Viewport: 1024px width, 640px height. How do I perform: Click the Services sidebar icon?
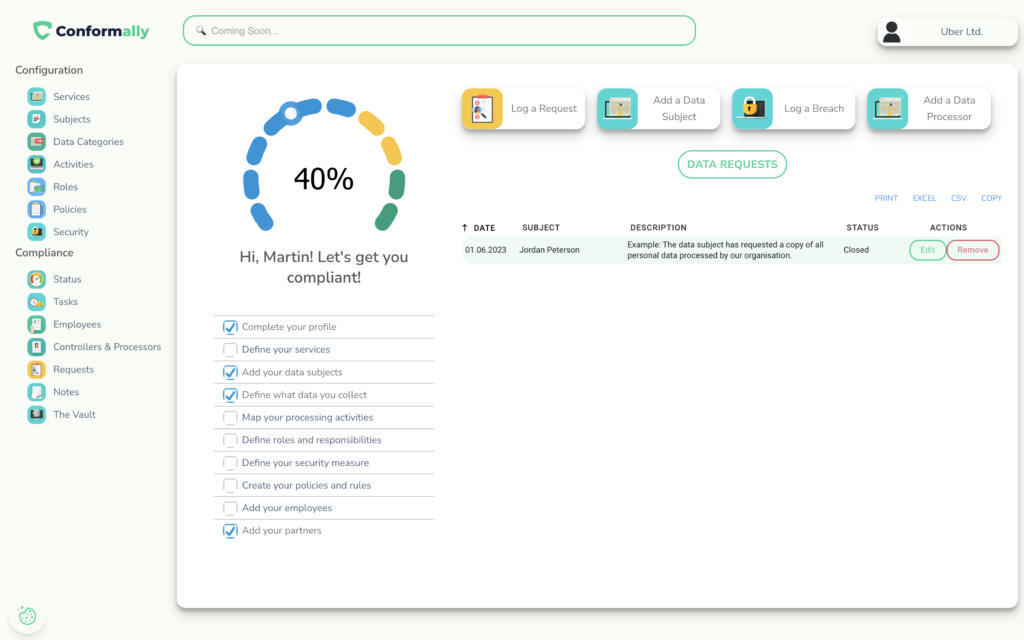tap(37, 97)
